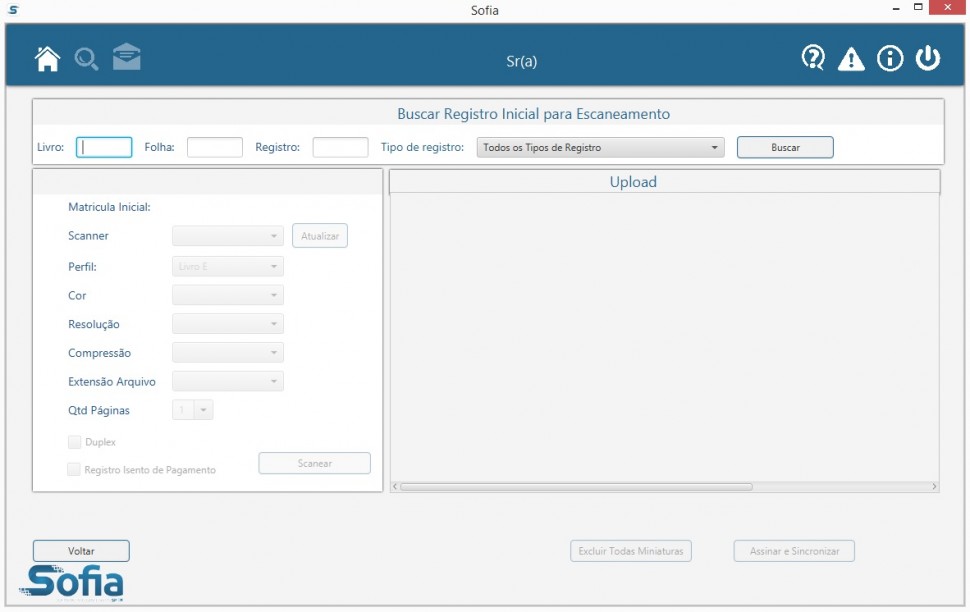Enable the Duplex checkbox
The width and height of the screenshot is (970, 612).
(75, 442)
